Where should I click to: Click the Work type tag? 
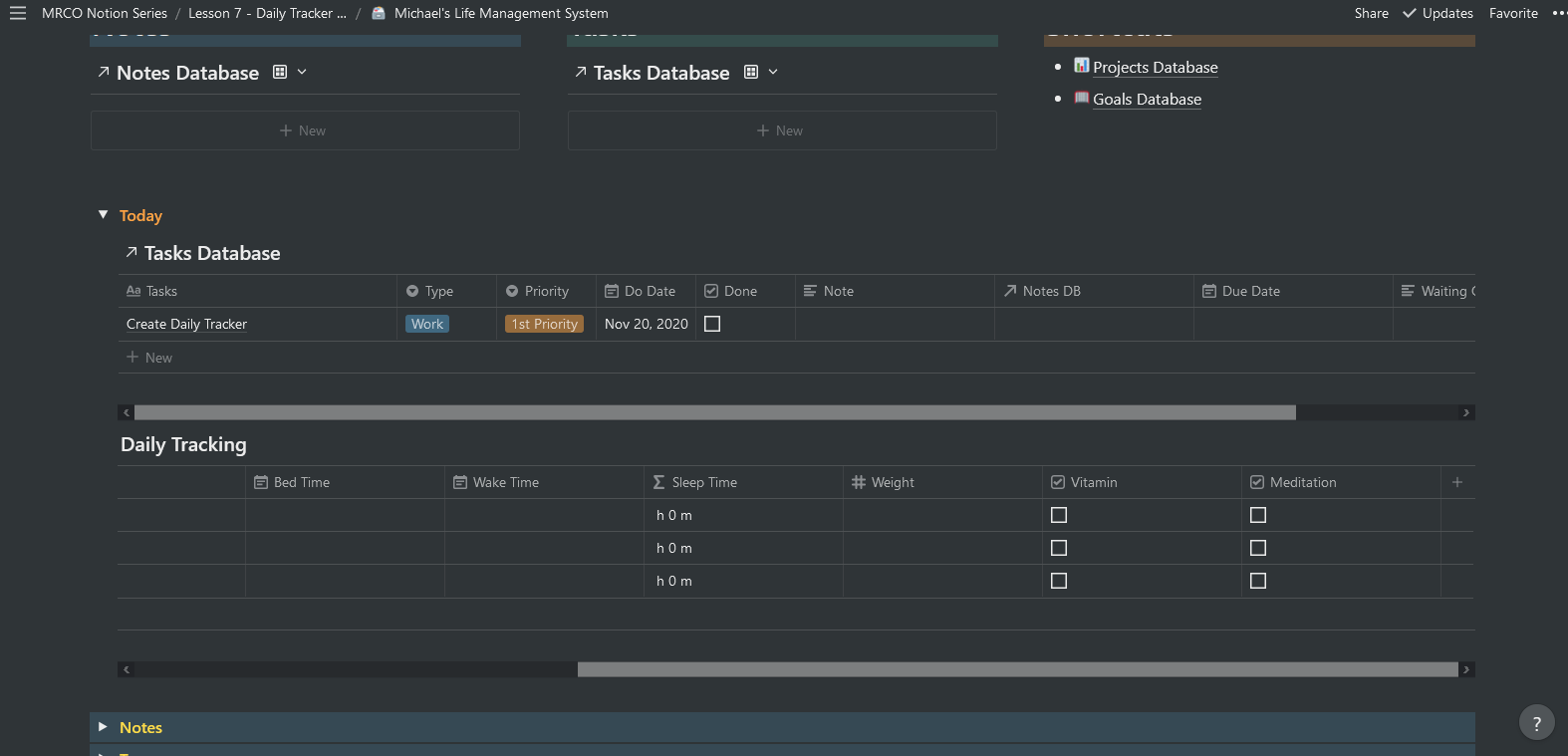click(427, 324)
